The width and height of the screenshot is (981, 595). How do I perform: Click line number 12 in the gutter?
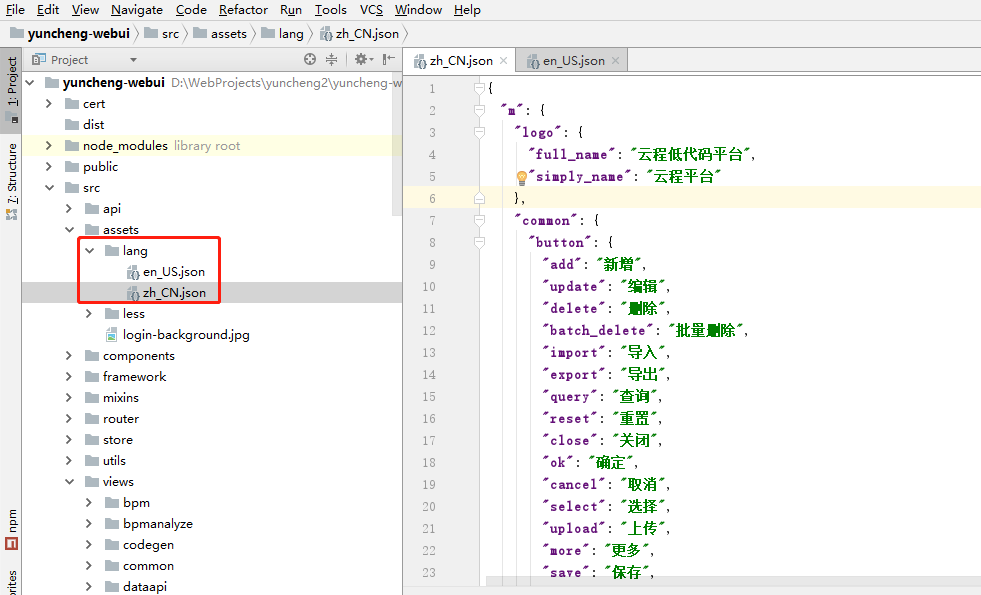click(x=429, y=330)
